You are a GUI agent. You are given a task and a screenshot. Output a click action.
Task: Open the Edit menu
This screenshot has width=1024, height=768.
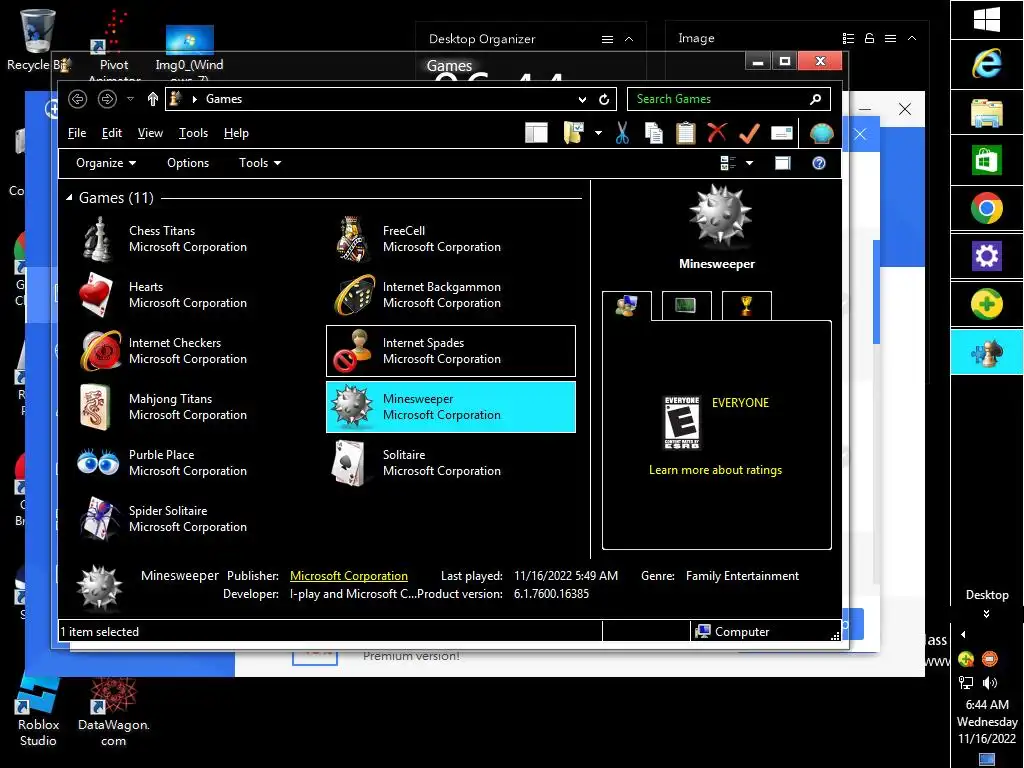pos(112,133)
